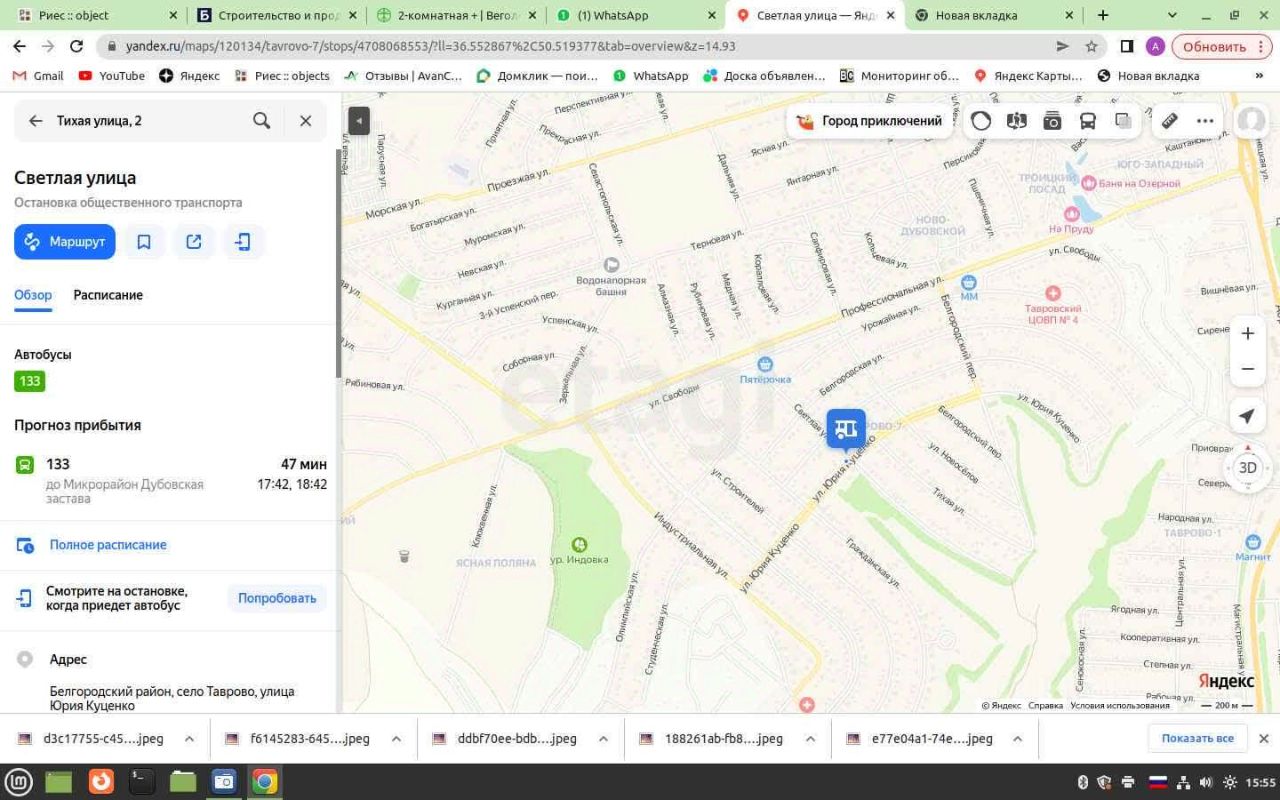Viewport: 1280px width, 800px height.
Task: Open the Полное расписание link
Action: (x=108, y=545)
